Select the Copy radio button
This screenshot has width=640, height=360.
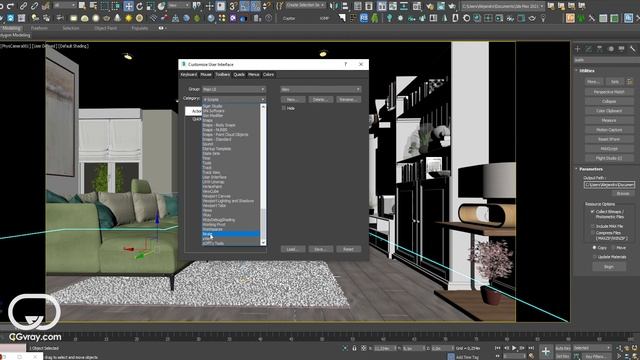click(594, 248)
